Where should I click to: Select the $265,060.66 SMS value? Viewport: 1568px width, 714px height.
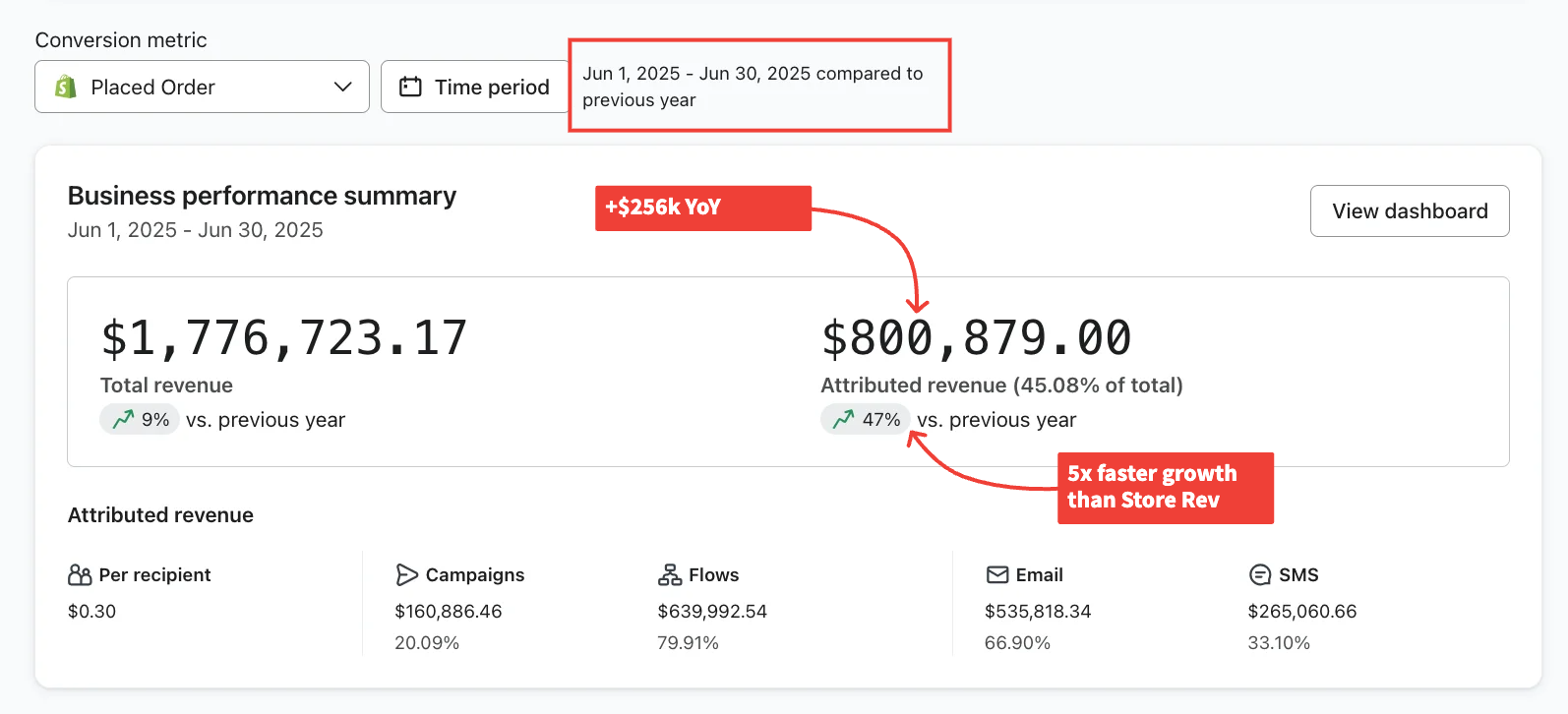coord(1302,612)
